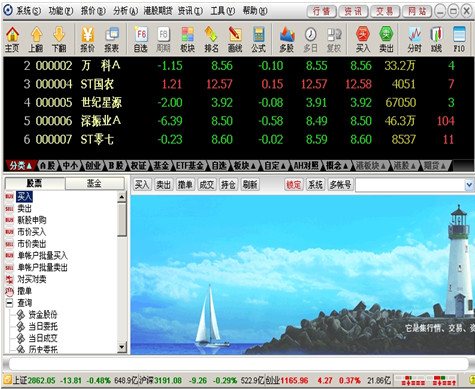Open the 报表 report icon
This screenshot has height=389, width=475.
(111, 39)
